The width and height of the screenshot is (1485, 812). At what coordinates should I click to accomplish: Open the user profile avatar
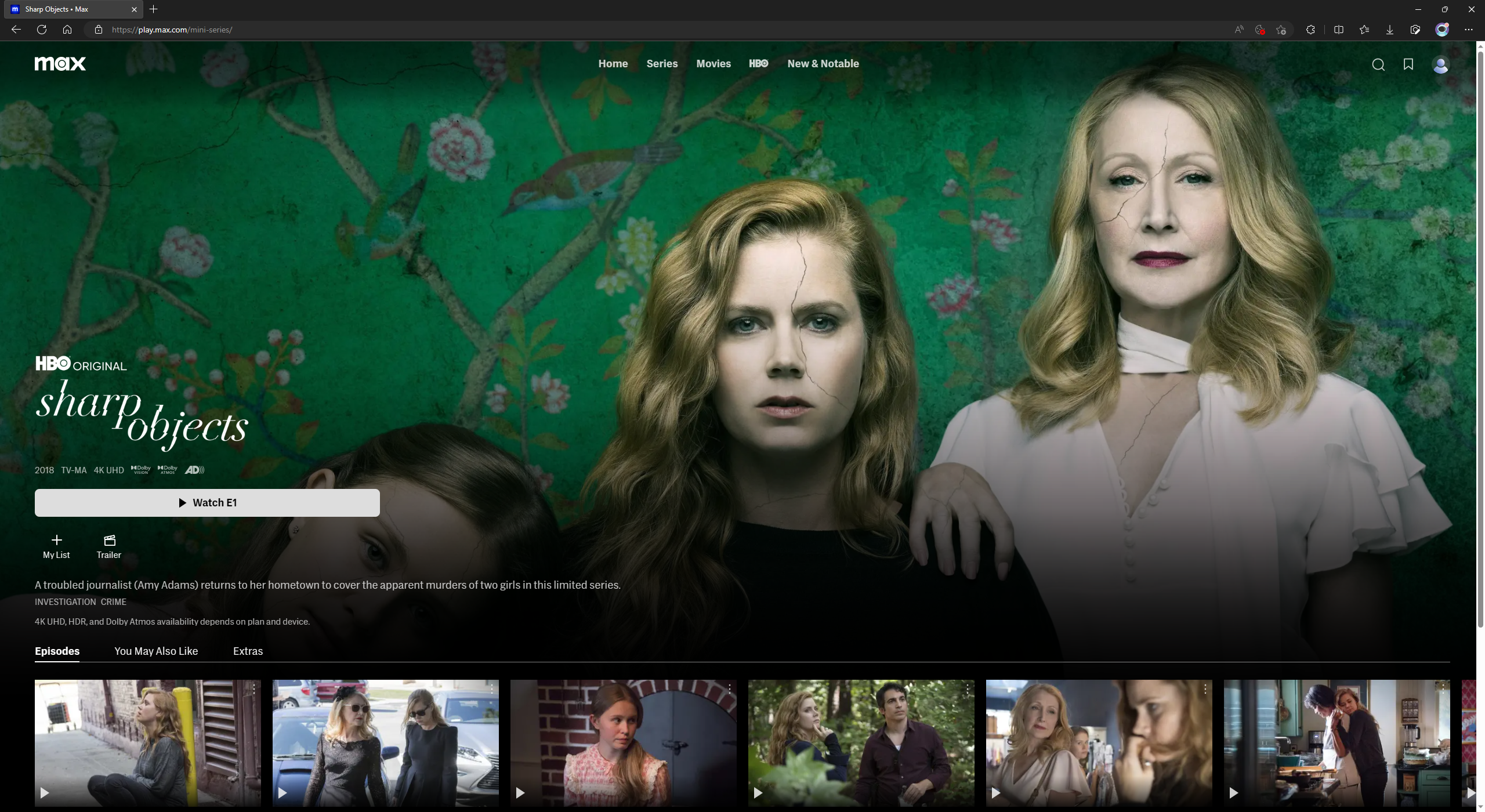point(1441,64)
